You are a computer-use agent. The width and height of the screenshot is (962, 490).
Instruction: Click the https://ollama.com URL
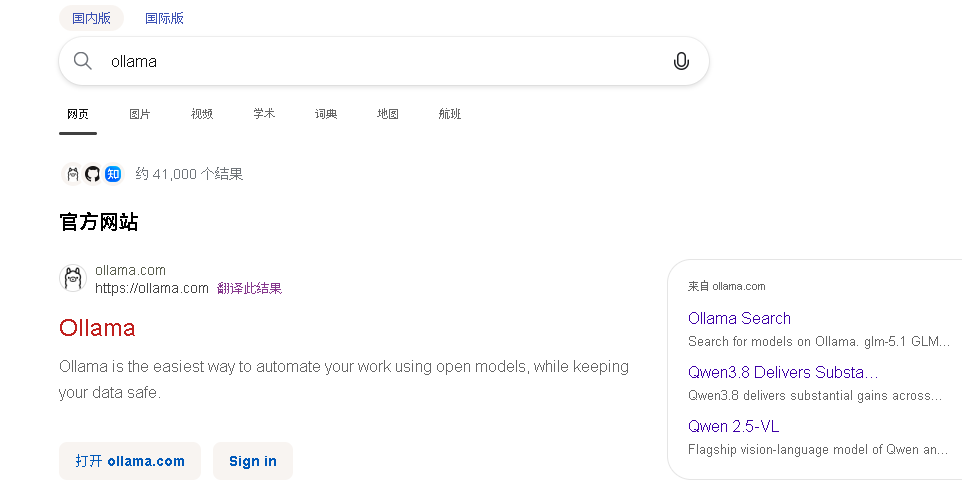152,288
